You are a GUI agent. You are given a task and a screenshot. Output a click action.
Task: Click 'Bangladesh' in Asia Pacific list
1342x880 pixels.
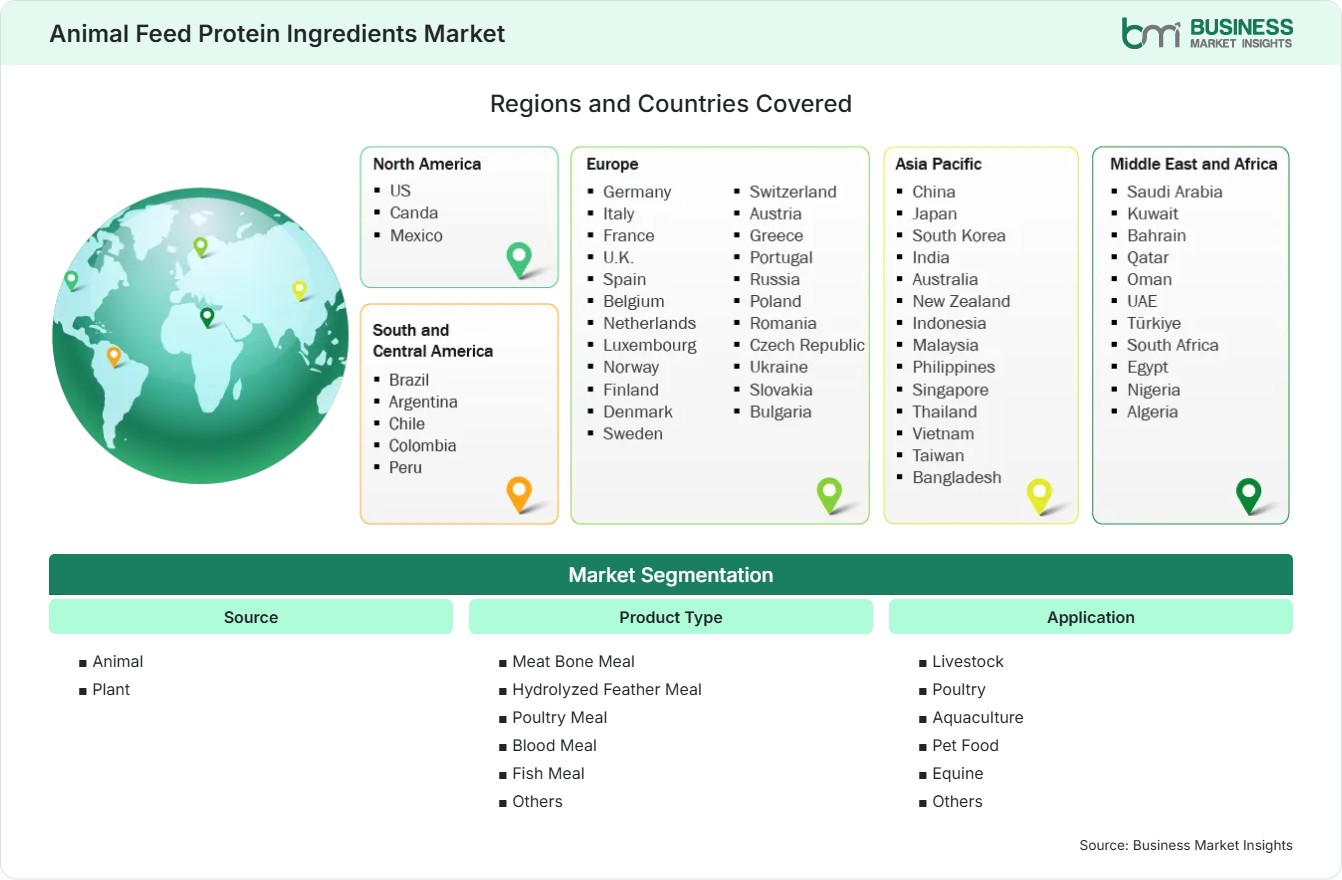957,477
